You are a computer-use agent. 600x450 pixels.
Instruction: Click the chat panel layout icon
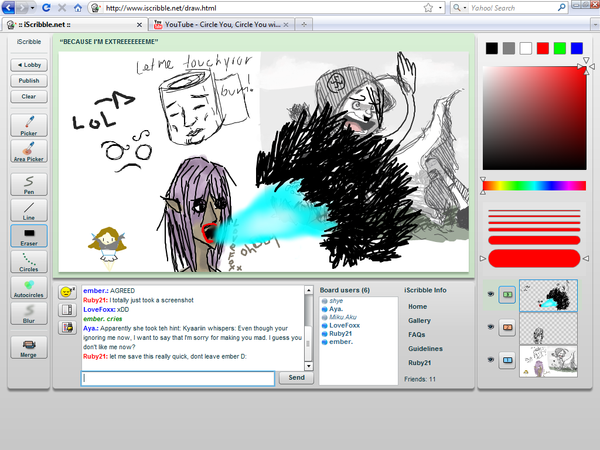pyautogui.click(x=67, y=310)
